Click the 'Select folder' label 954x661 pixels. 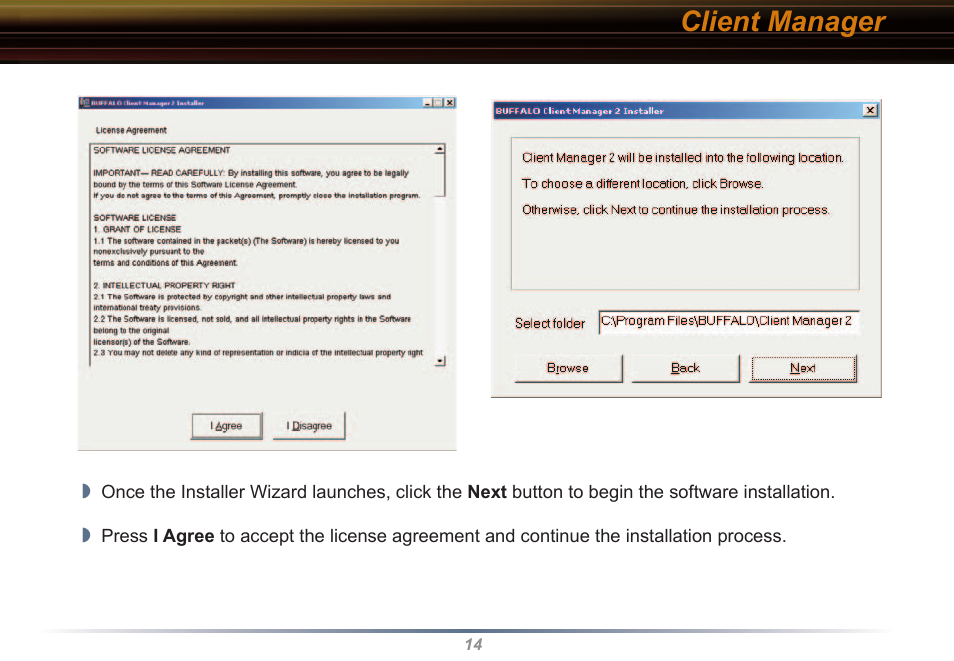(x=550, y=323)
